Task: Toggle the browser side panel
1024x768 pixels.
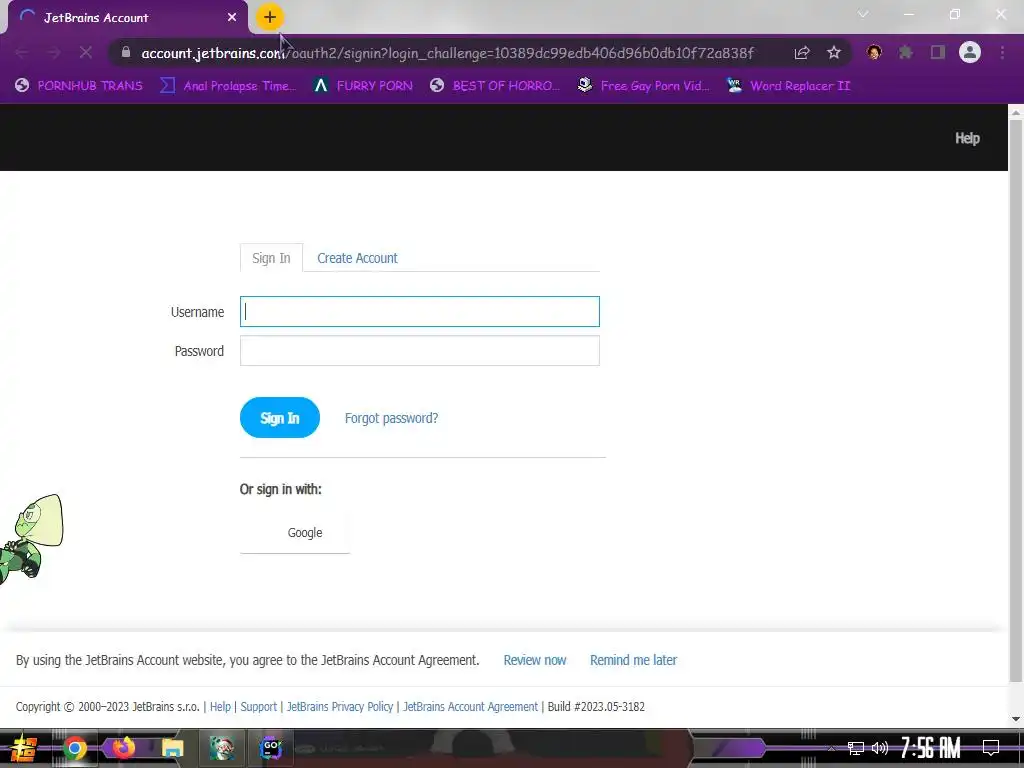Action: pyautogui.click(x=938, y=52)
